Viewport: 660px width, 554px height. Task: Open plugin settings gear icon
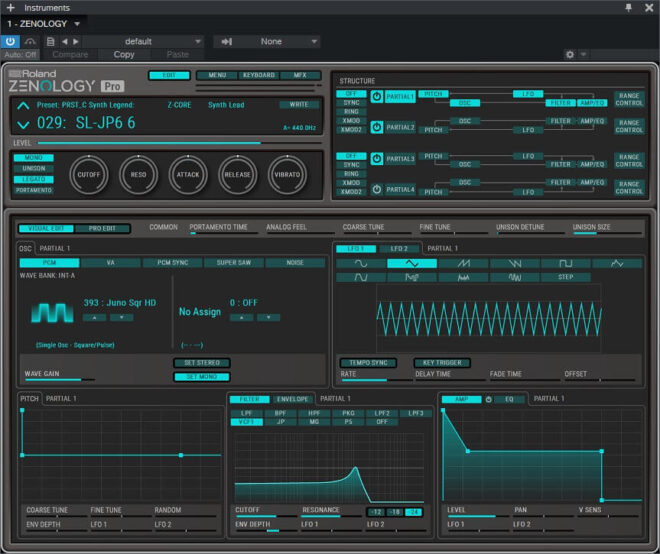tap(570, 54)
